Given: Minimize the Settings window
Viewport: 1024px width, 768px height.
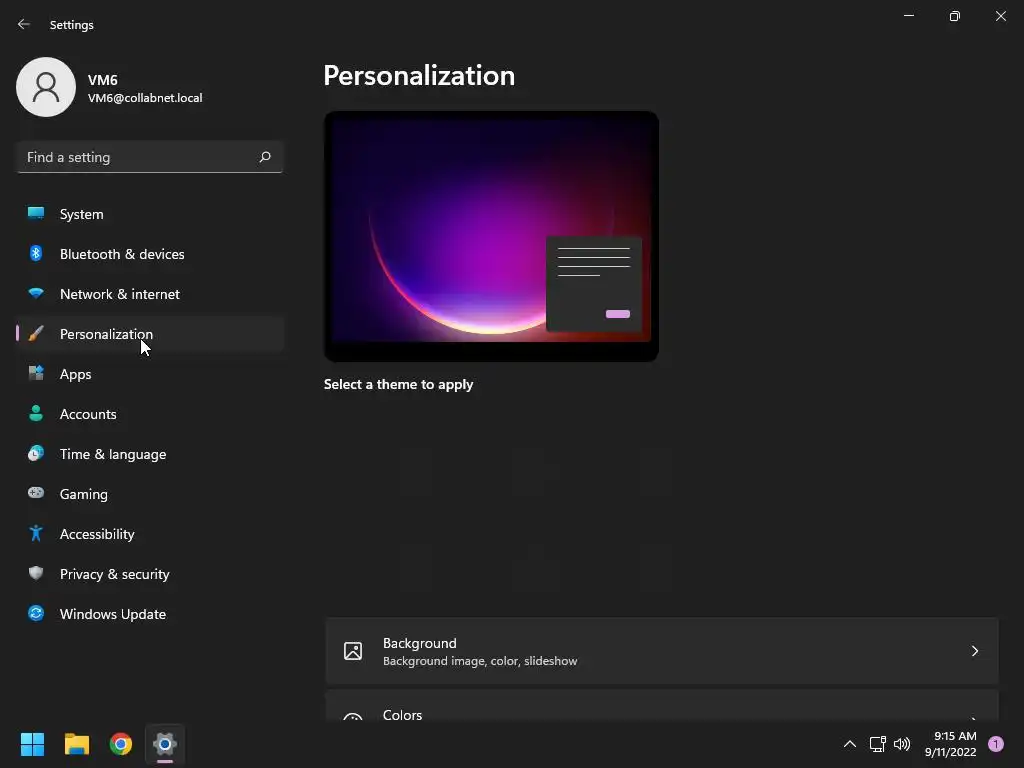Looking at the screenshot, I should [x=908, y=16].
